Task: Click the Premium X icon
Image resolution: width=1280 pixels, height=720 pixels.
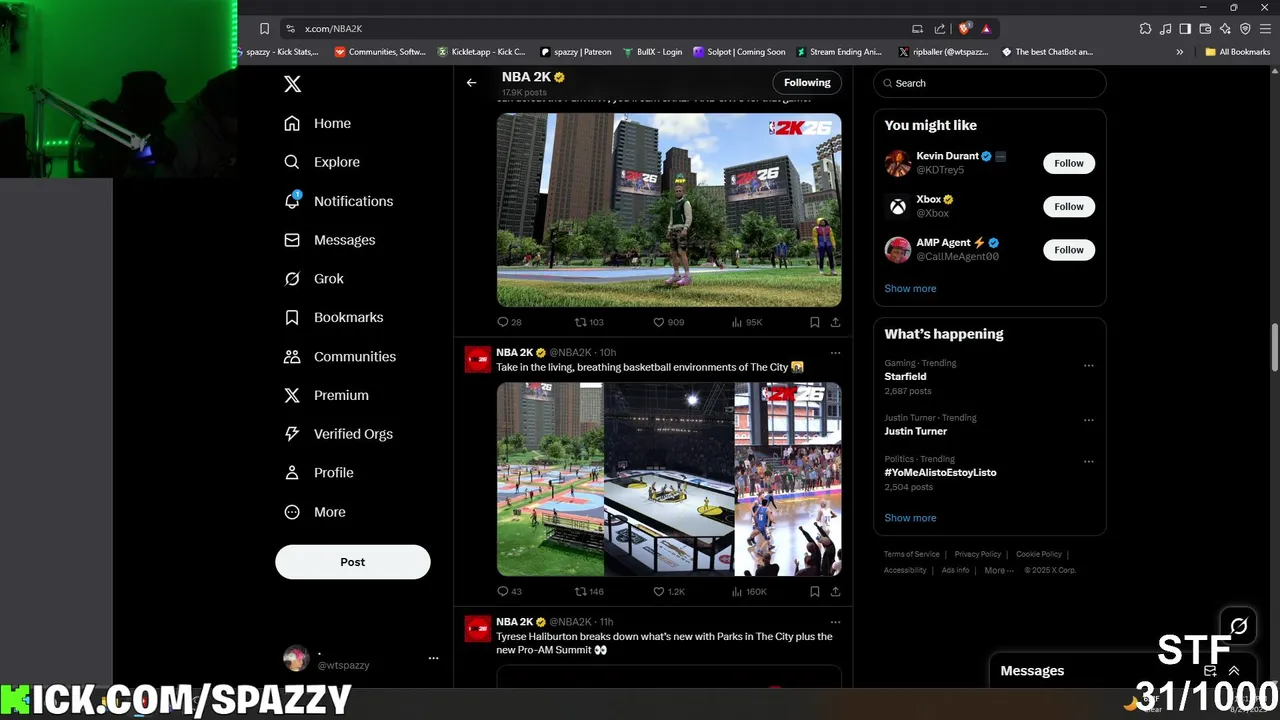Action: [x=292, y=395]
